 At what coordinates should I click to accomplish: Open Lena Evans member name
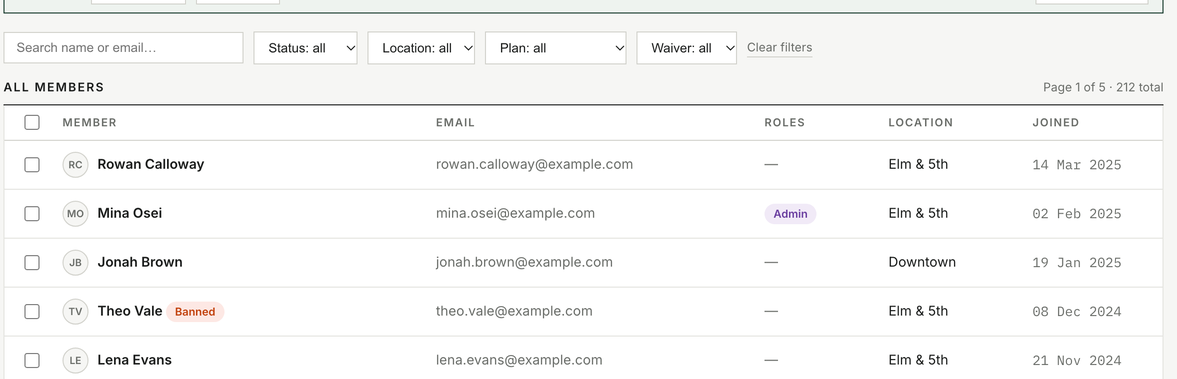click(134, 360)
